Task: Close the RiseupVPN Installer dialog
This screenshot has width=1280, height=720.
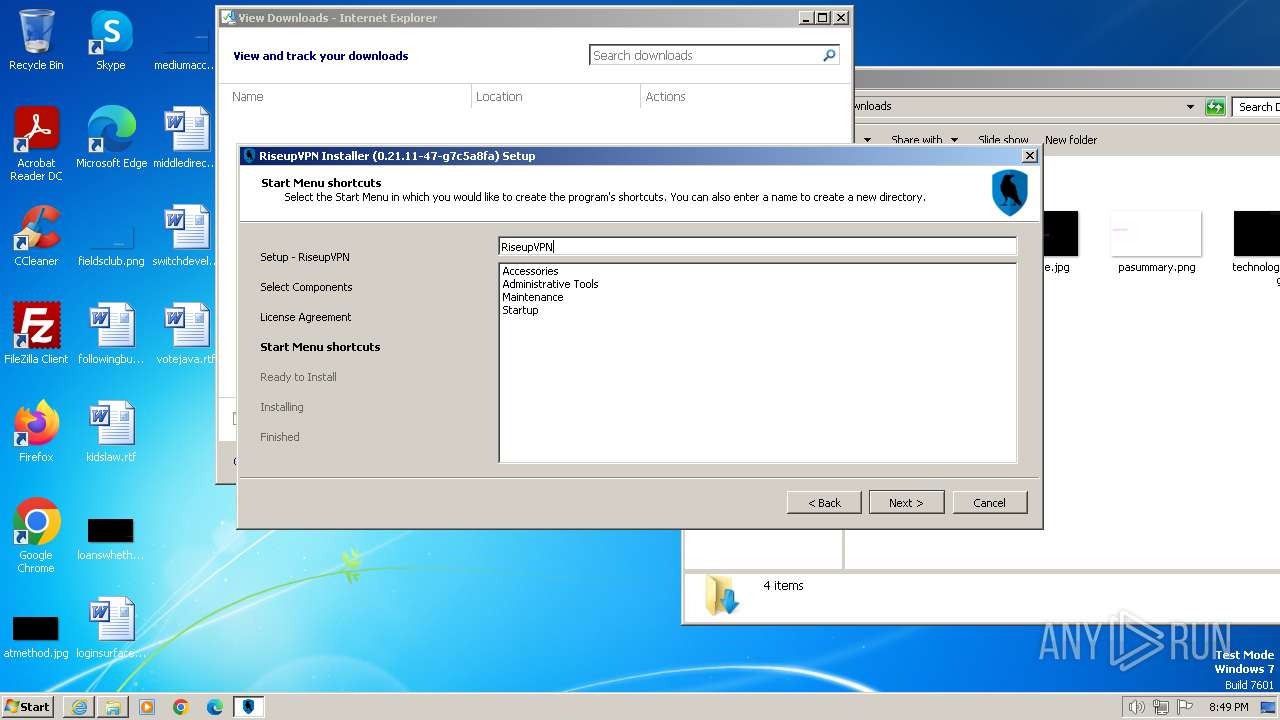Action: 1029,156
